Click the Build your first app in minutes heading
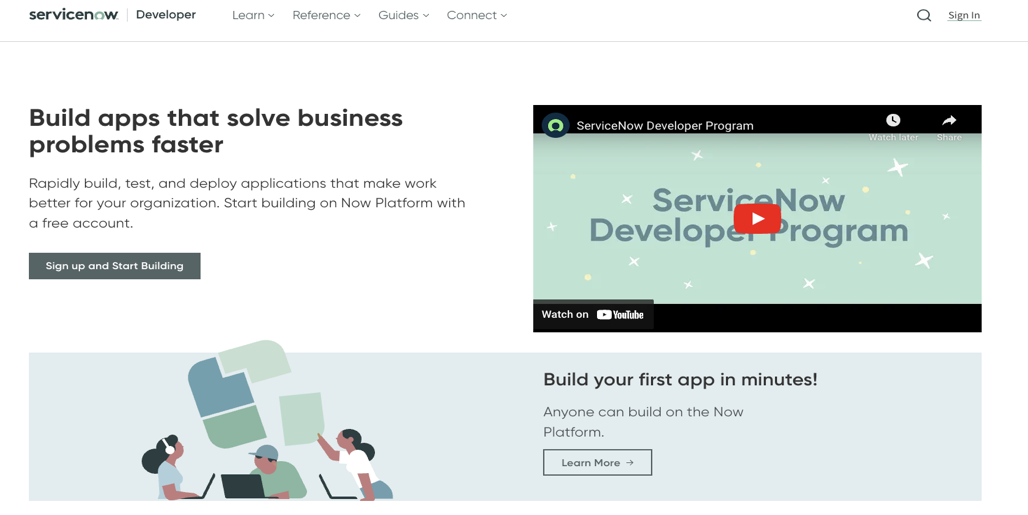1028x515 pixels. coord(680,379)
